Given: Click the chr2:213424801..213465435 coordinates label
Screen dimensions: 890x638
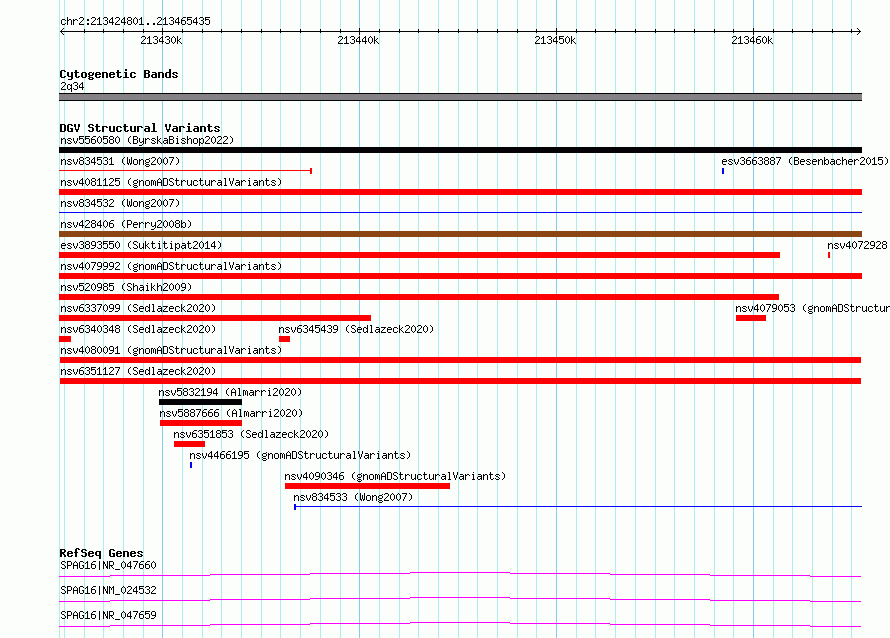Looking at the screenshot, I should pyautogui.click(x=135, y=21).
